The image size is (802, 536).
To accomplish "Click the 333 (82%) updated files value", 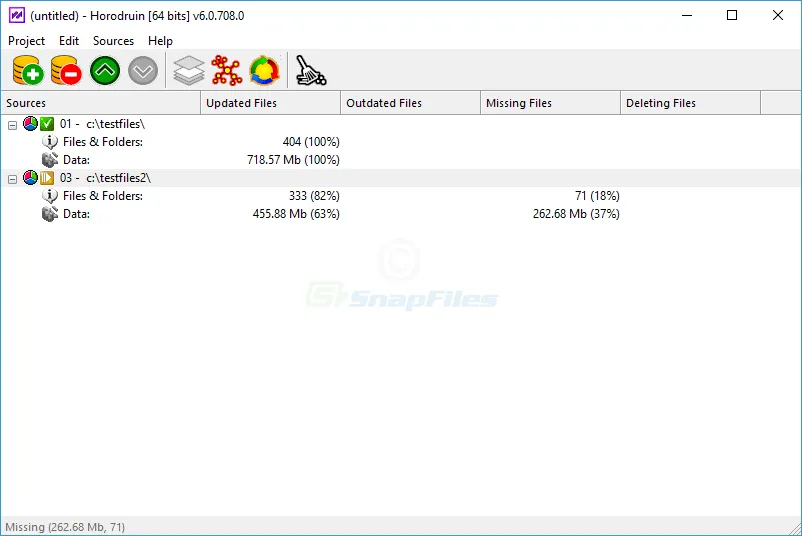I will [x=314, y=196].
